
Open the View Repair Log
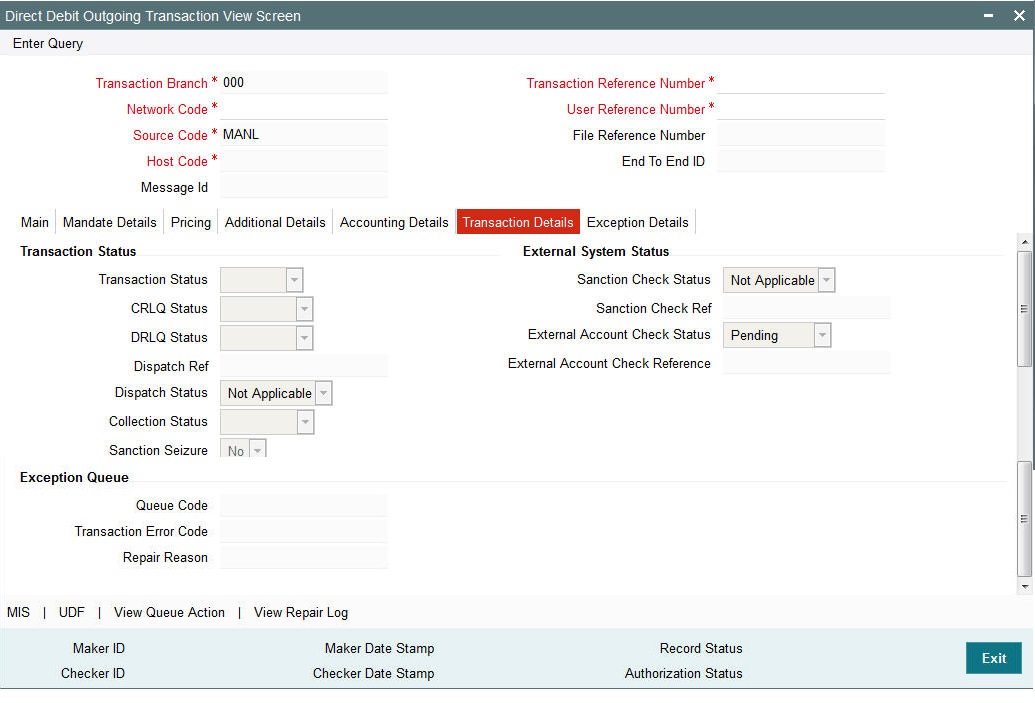(303, 612)
